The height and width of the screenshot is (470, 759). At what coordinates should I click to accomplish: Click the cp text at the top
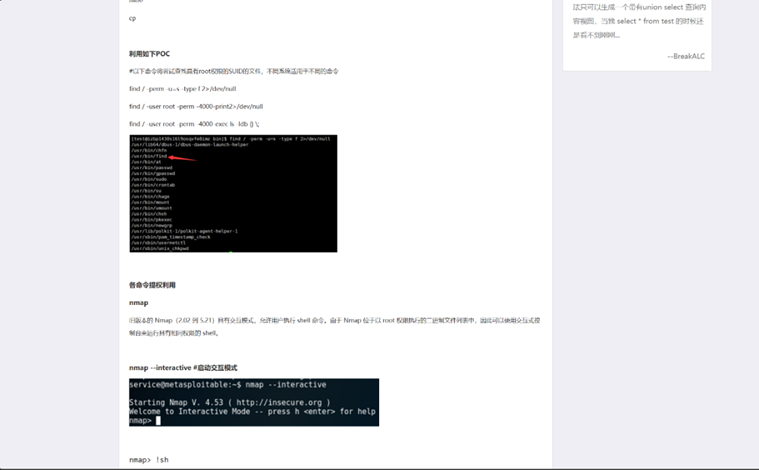(x=132, y=18)
